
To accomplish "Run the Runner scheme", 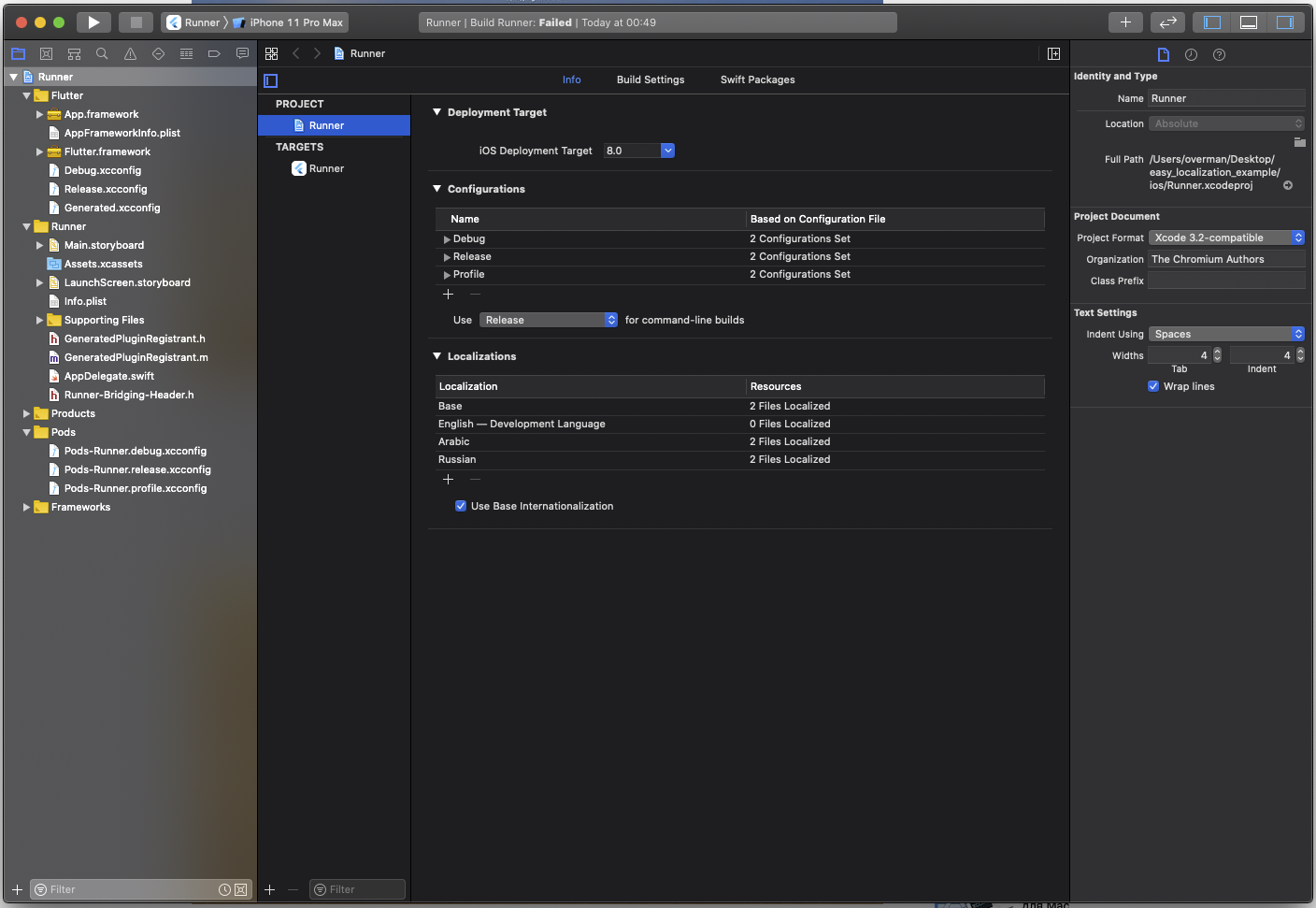I will 93,22.
